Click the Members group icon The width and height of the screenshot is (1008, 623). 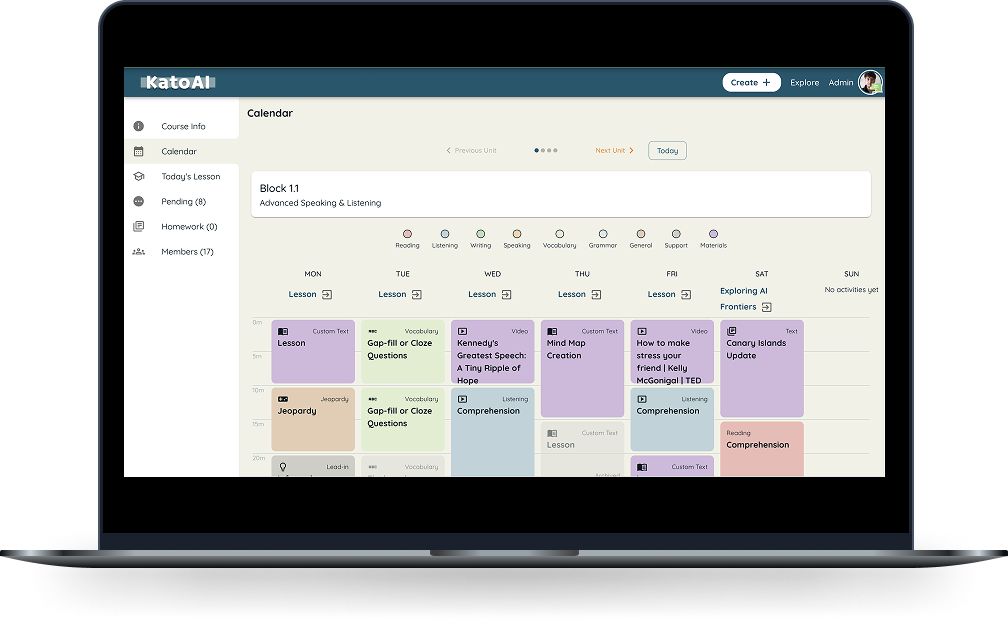[x=138, y=252]
